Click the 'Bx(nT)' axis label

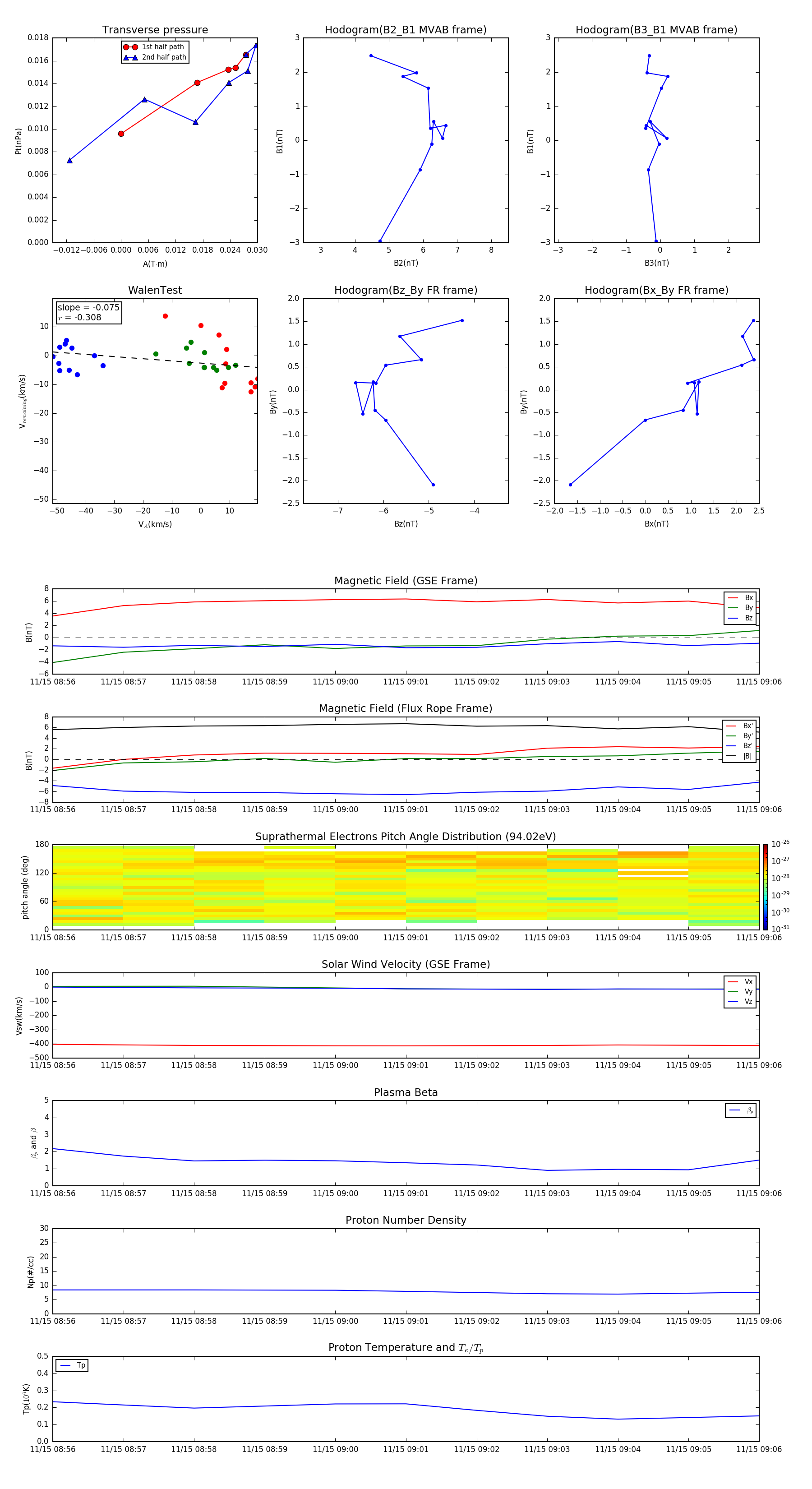(x=656, y=524)
